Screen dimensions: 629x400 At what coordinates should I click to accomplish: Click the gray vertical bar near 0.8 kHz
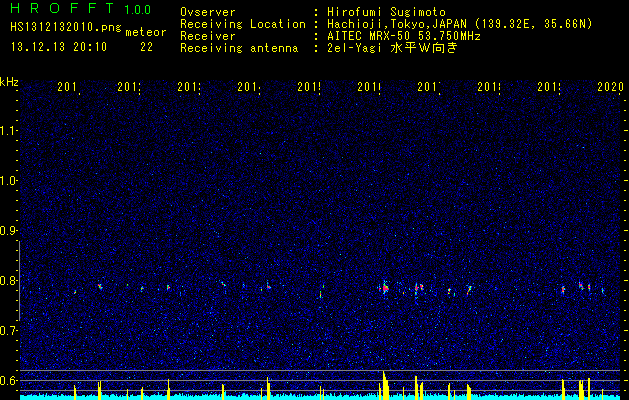(x=19, y=281)
